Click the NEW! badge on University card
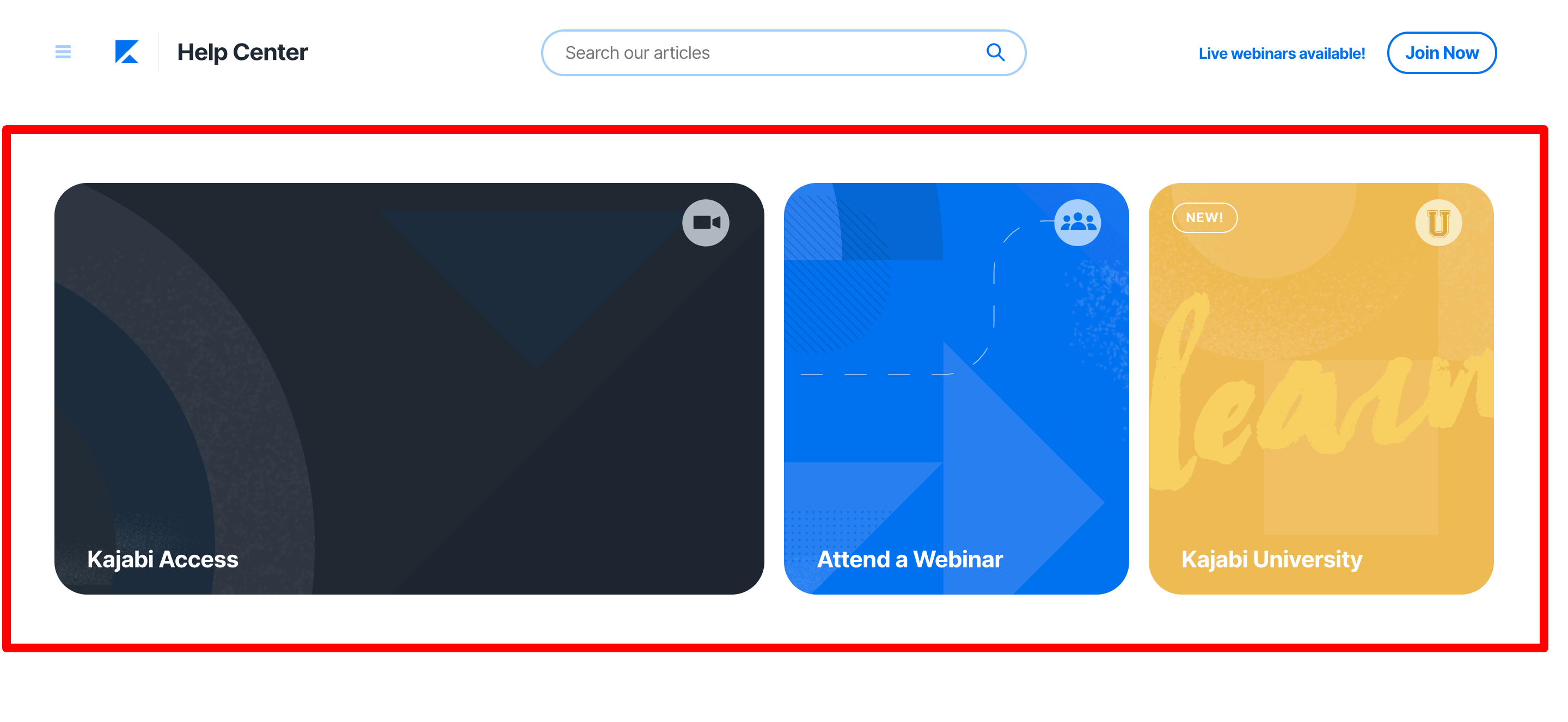The image size is (1568, 722). click(1204, 217)
